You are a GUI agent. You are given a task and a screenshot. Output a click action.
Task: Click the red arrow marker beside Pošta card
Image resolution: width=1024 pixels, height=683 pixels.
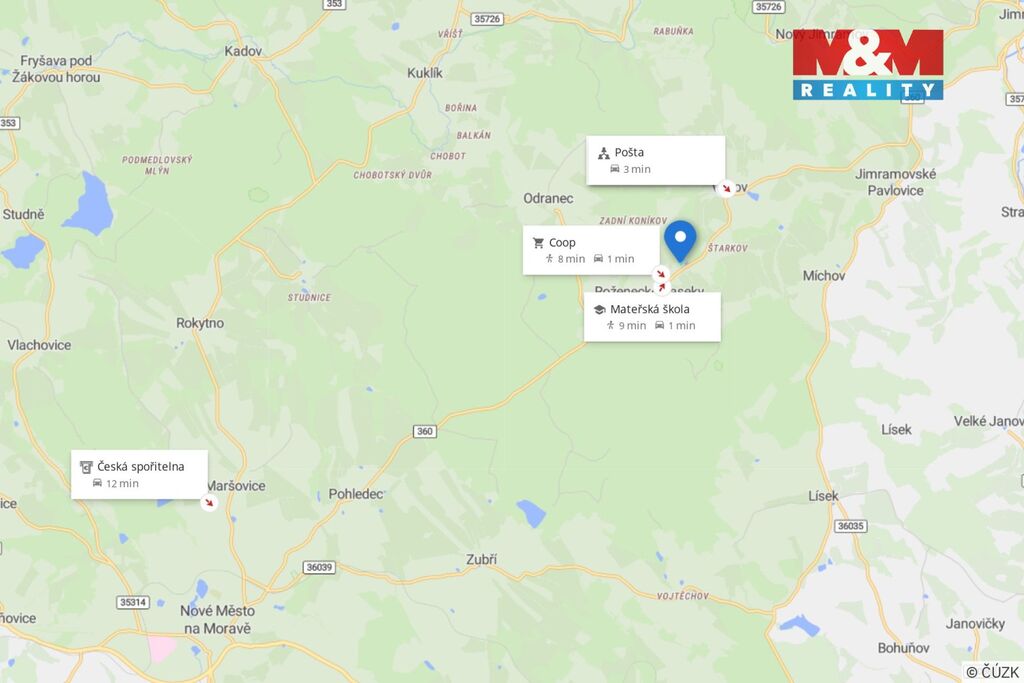click(726, 188)
